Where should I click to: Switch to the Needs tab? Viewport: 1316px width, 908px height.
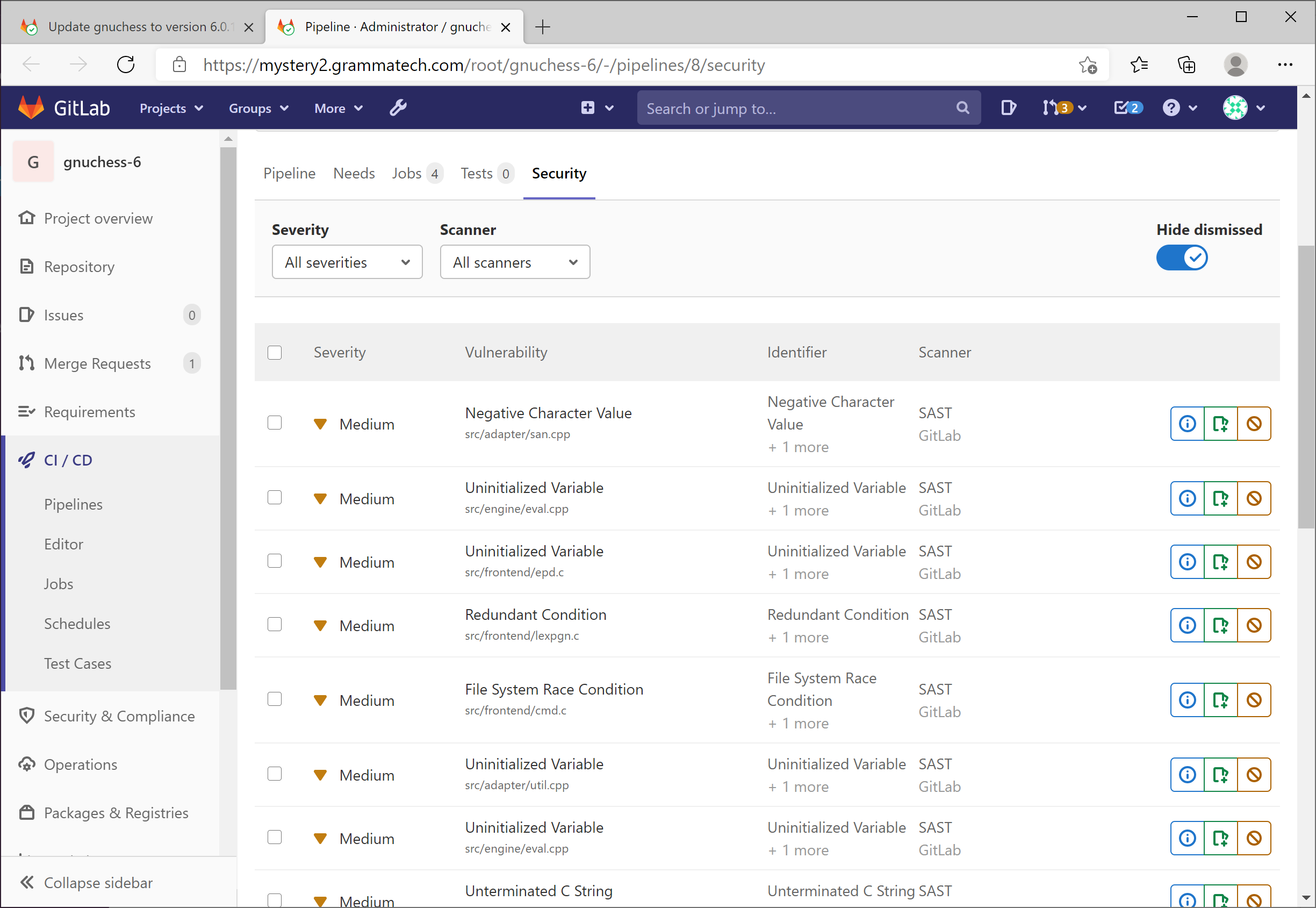[354, 174]
